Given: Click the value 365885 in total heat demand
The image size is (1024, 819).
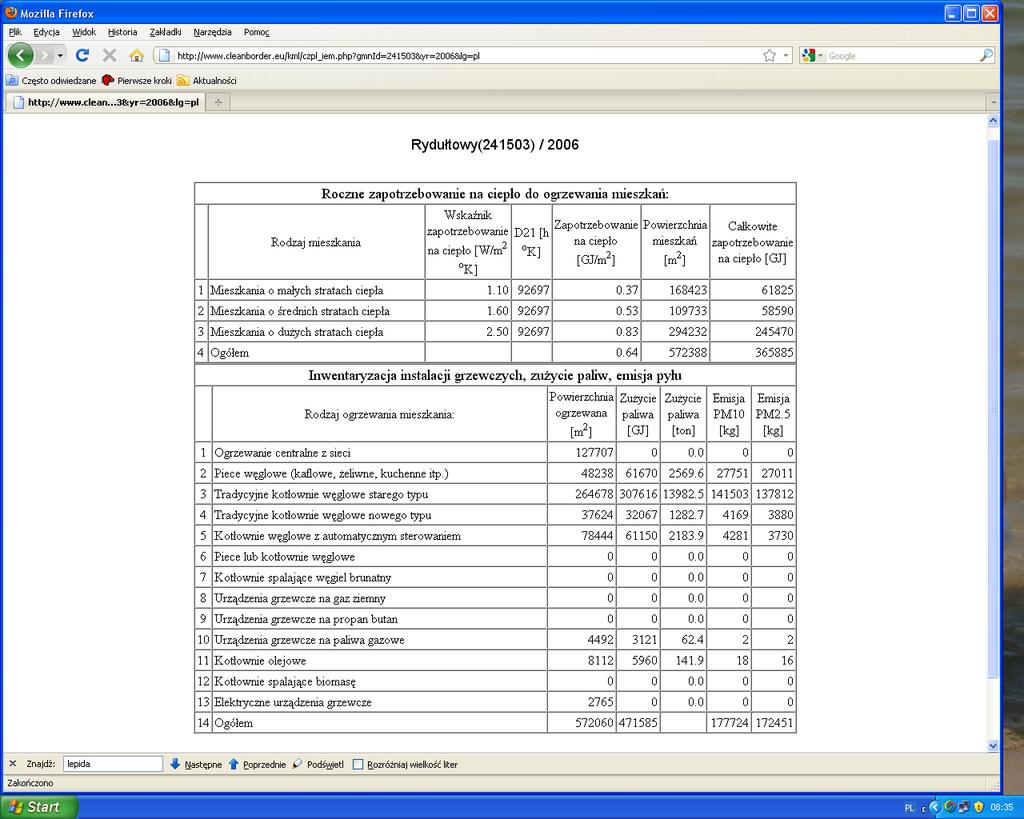Looking at the screenshot, I should (x=774, y=353).
